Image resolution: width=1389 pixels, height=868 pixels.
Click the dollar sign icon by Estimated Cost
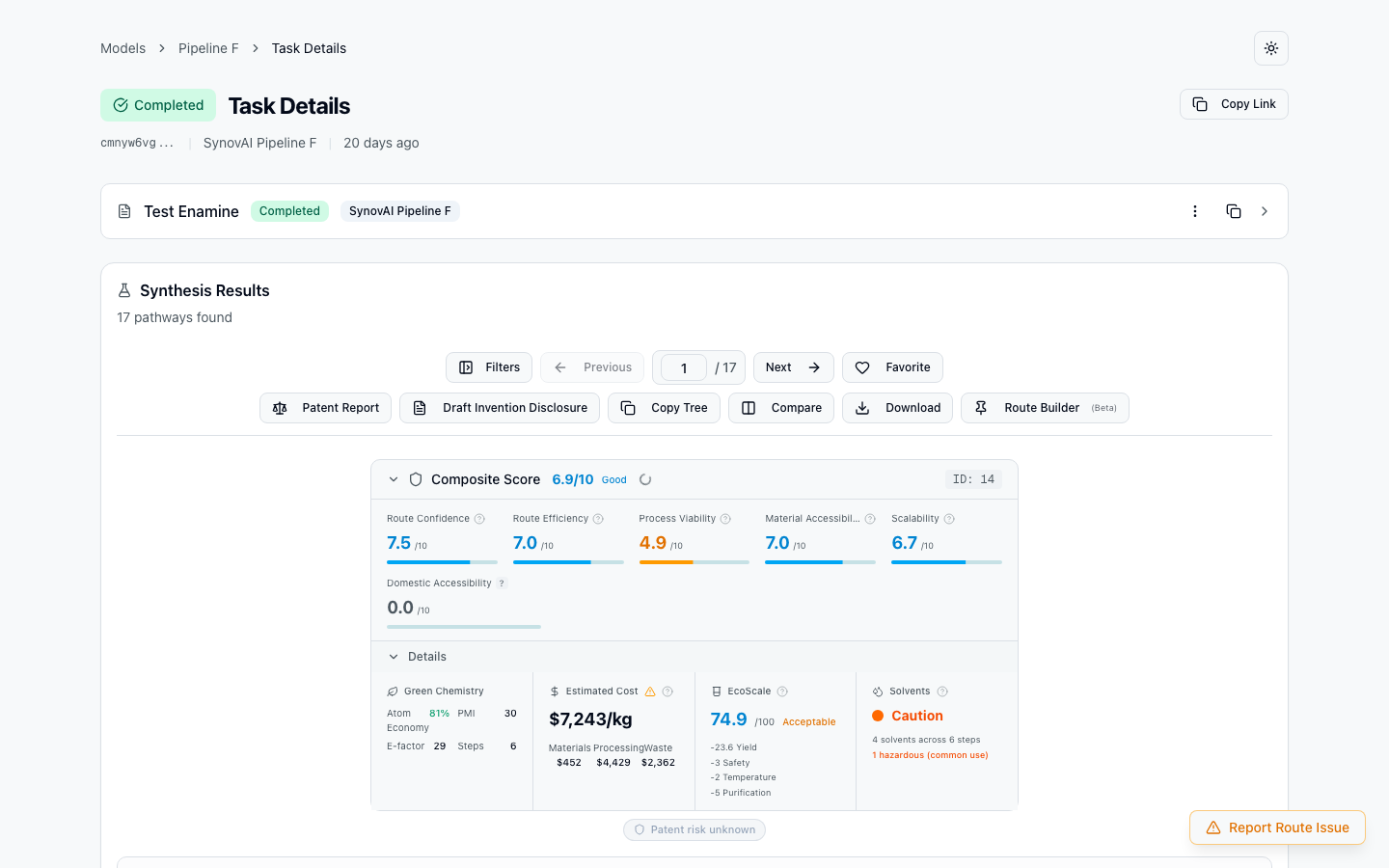point(555,692)
